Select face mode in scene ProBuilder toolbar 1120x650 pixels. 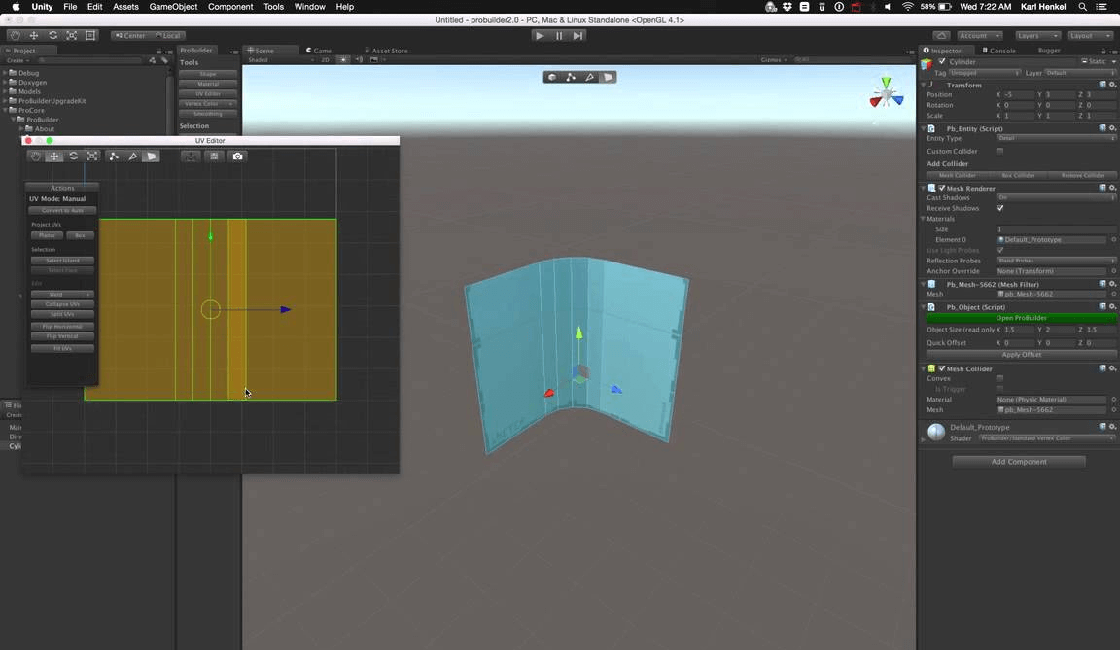pyautogui.click(x=608, y=77)
